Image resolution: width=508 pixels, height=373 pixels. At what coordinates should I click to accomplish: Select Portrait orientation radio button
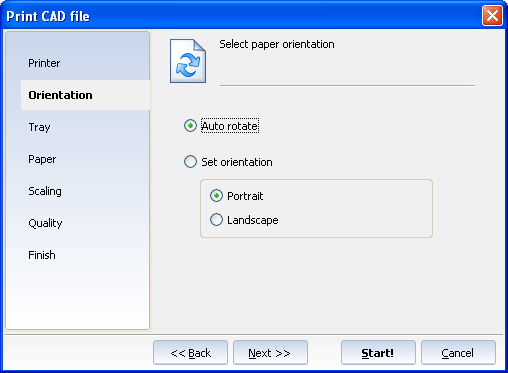pyautogui.click(x=216, y=196)
